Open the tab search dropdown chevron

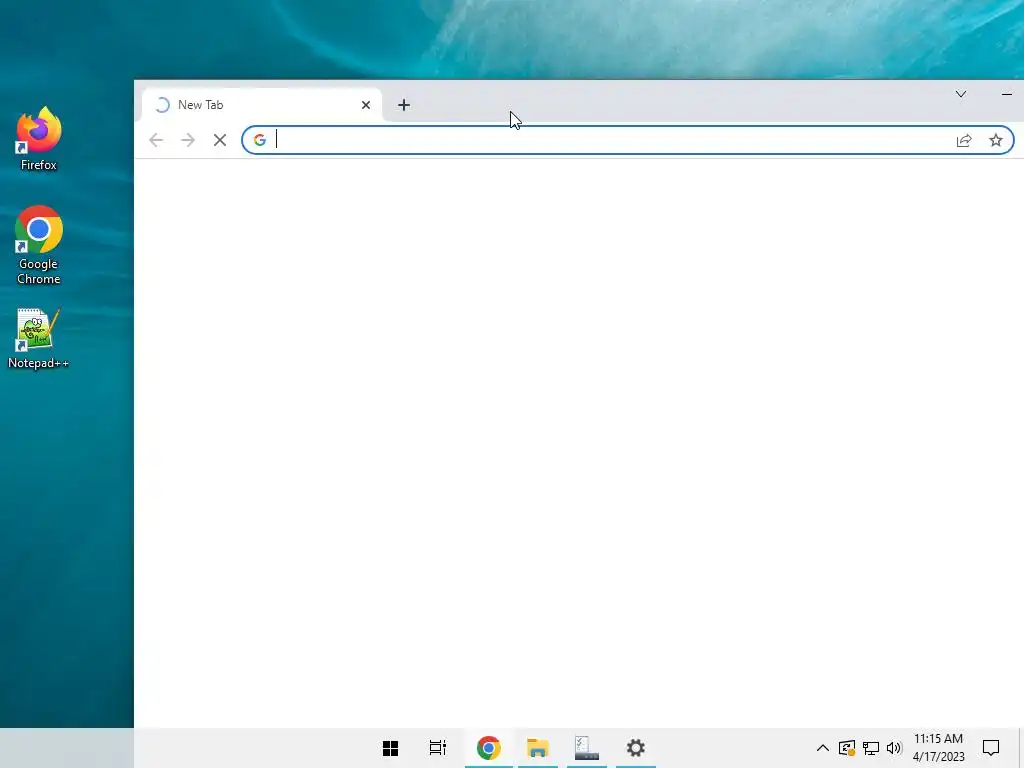961,94
